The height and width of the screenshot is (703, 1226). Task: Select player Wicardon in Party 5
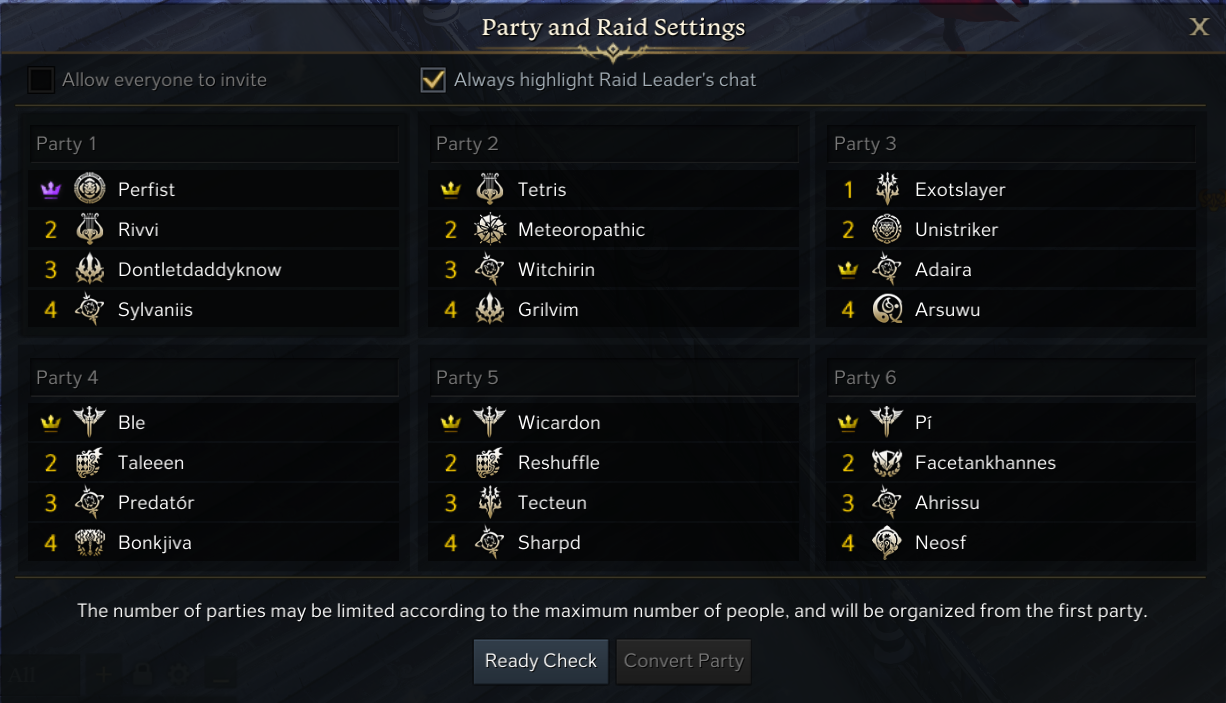coord(559,423)
